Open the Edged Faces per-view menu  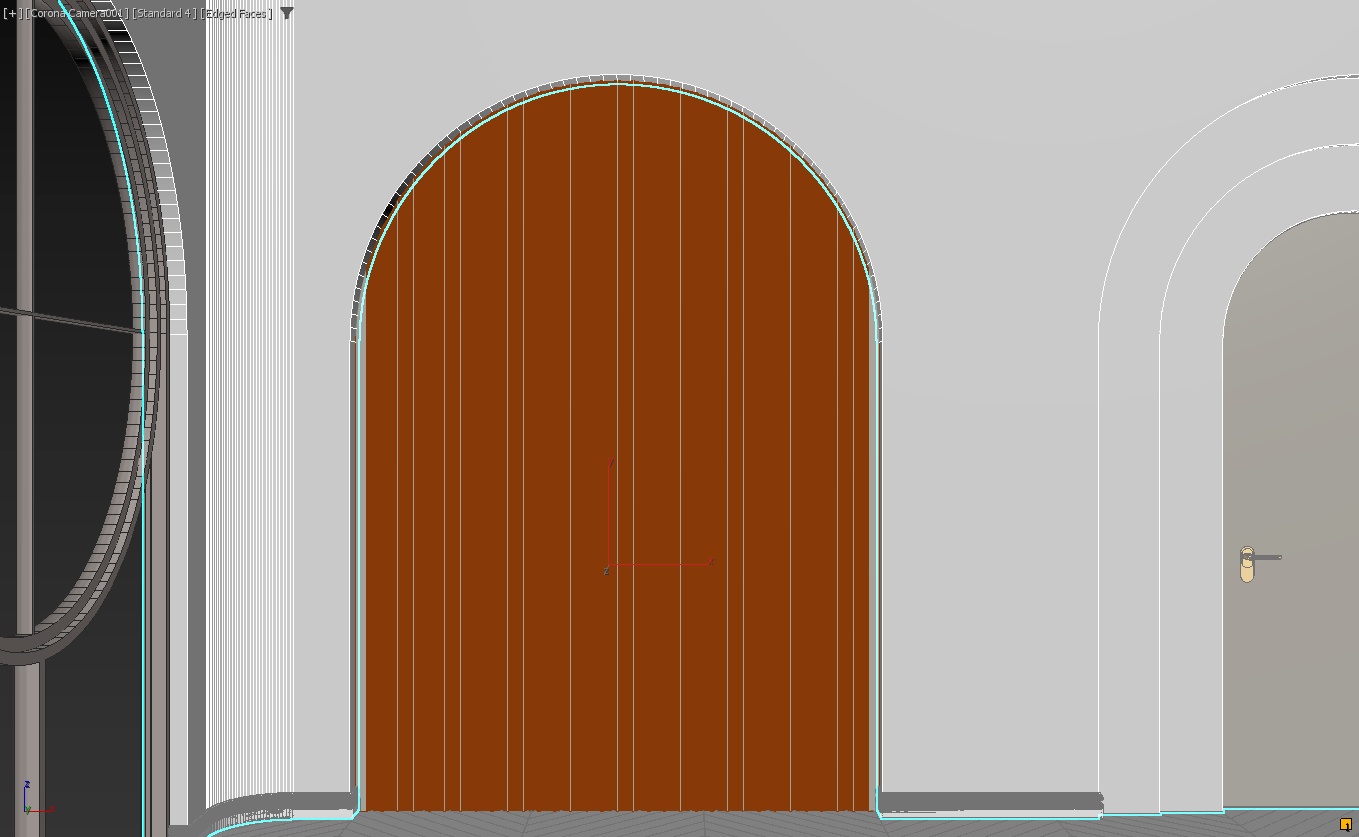(x=237, y=14)
